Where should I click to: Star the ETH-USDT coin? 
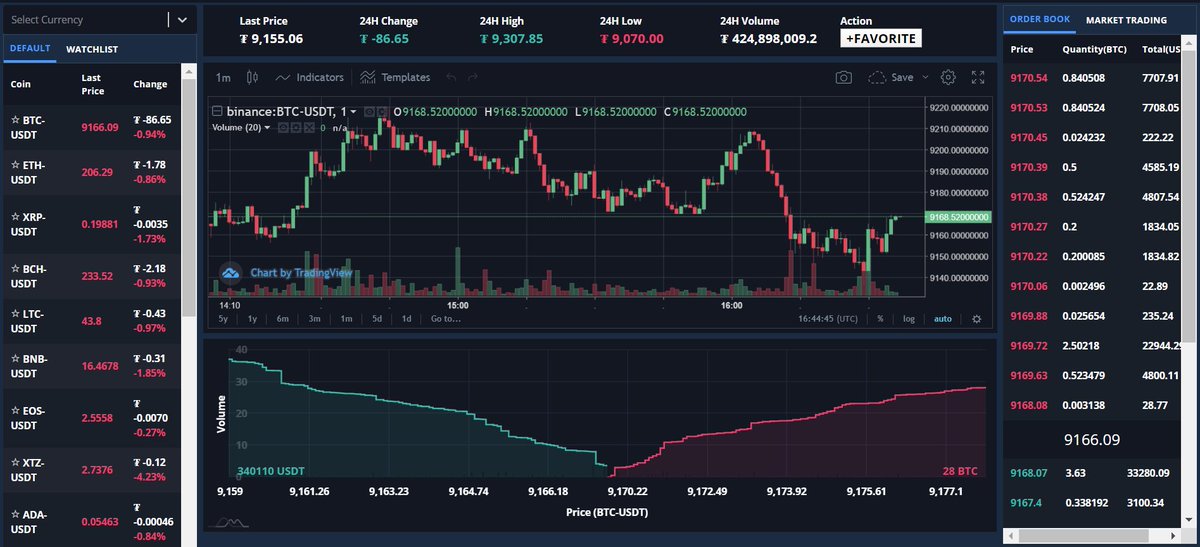pyautogui.click(x=15, y=165)
